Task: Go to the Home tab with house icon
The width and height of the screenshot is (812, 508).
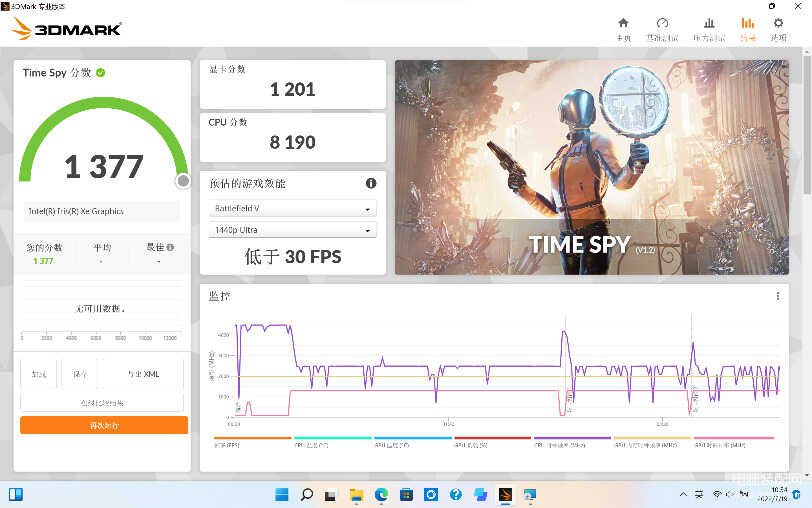Action: click(624, 29)
